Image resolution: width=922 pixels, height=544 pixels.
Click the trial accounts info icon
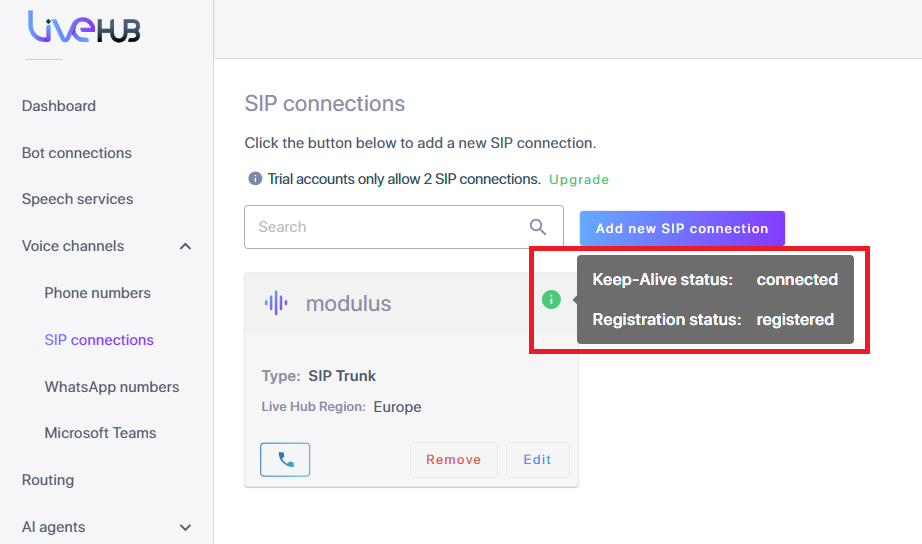255,179
